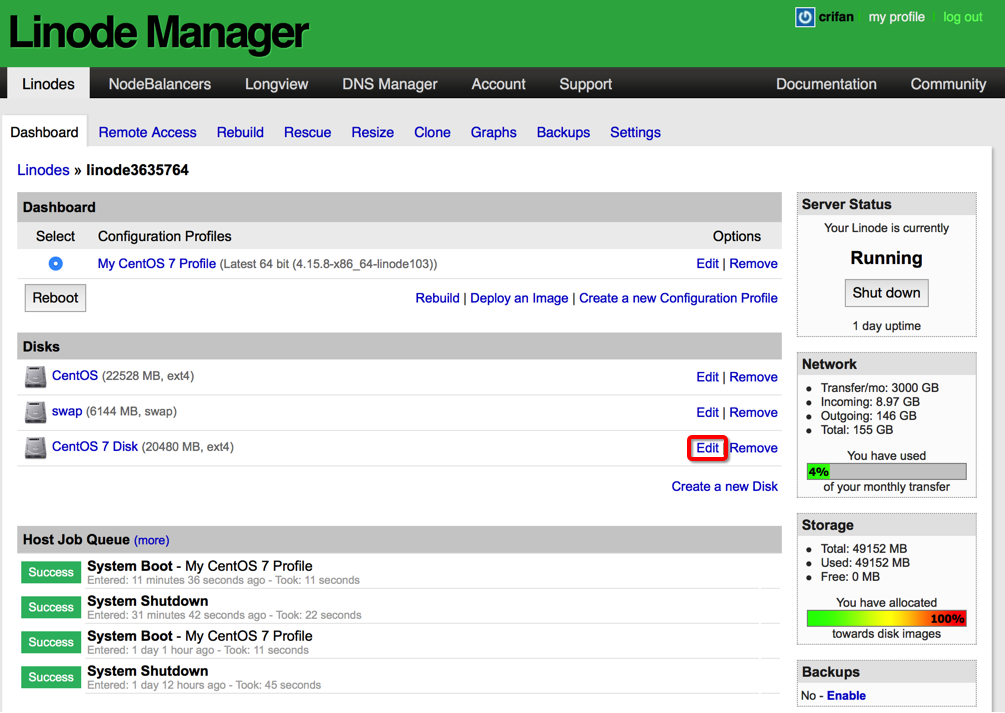Open the Rebuild sub-tab
This screenshot has height=713, width=1005.
pyautogui.click(x=240, y=132)
